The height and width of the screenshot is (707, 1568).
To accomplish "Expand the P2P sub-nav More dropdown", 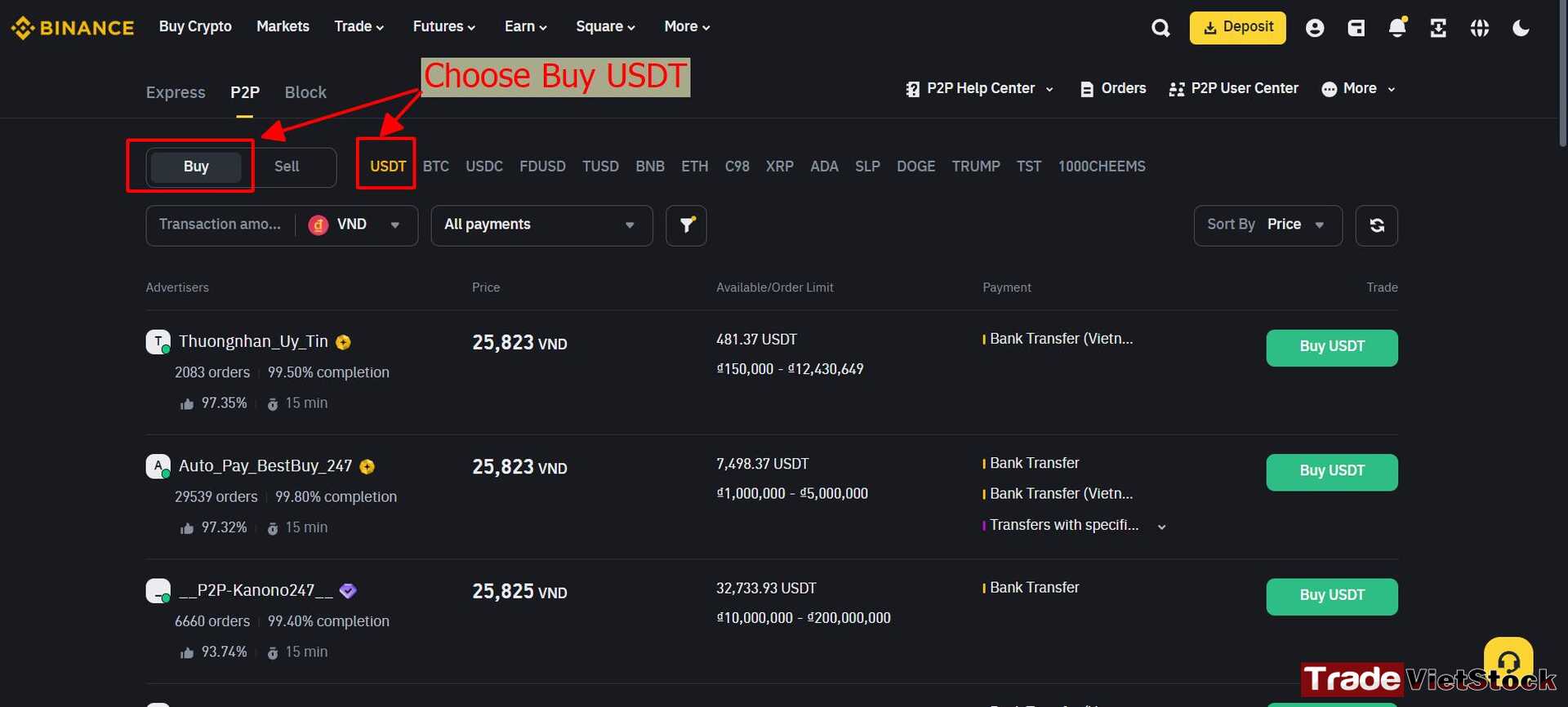I will (1359, 89).
